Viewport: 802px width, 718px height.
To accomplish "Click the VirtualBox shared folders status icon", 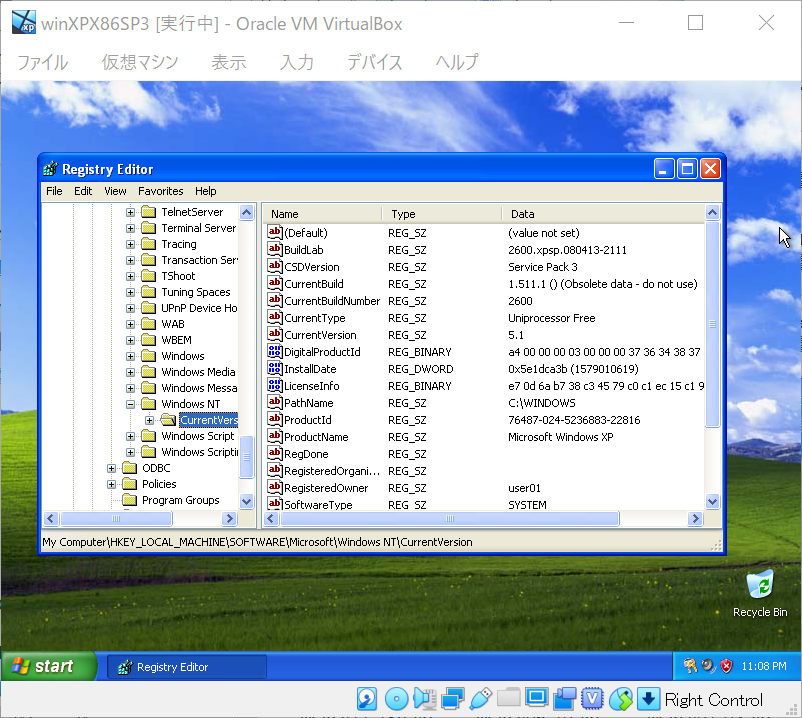I will tap(508, 698).
